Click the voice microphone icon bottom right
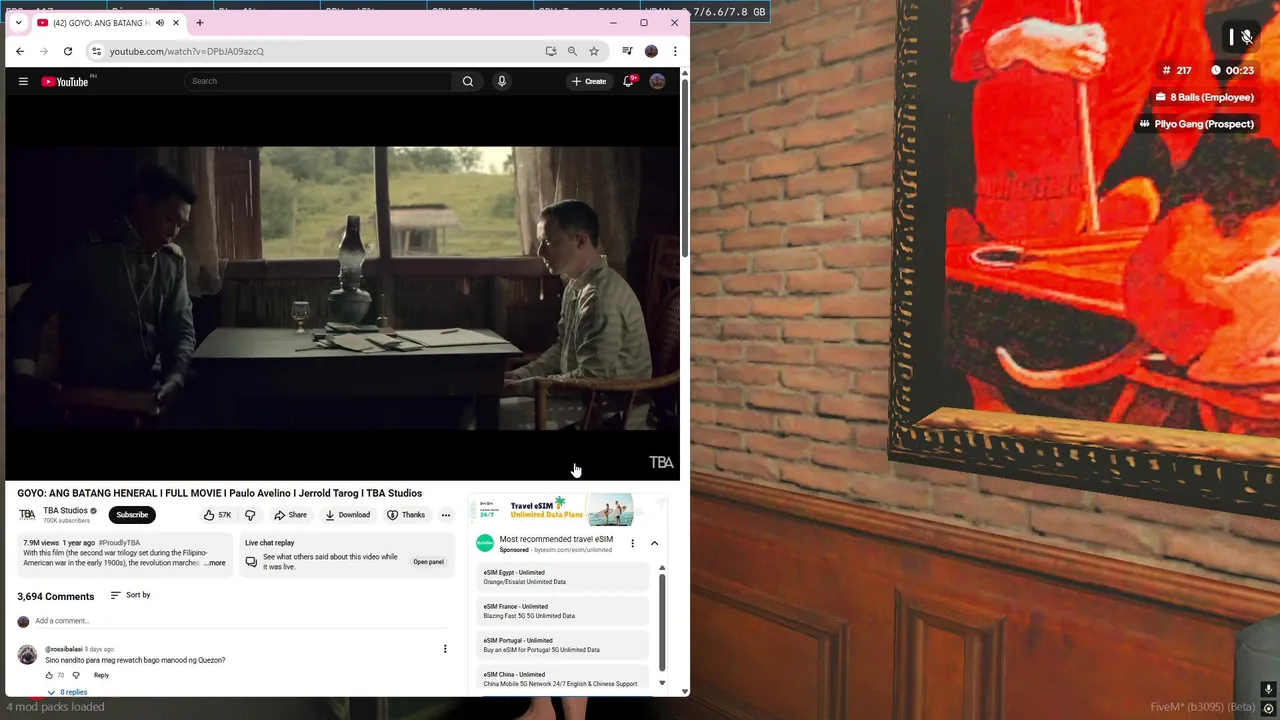Screen dimensions: 1280x720 (x=1268, y=689)
